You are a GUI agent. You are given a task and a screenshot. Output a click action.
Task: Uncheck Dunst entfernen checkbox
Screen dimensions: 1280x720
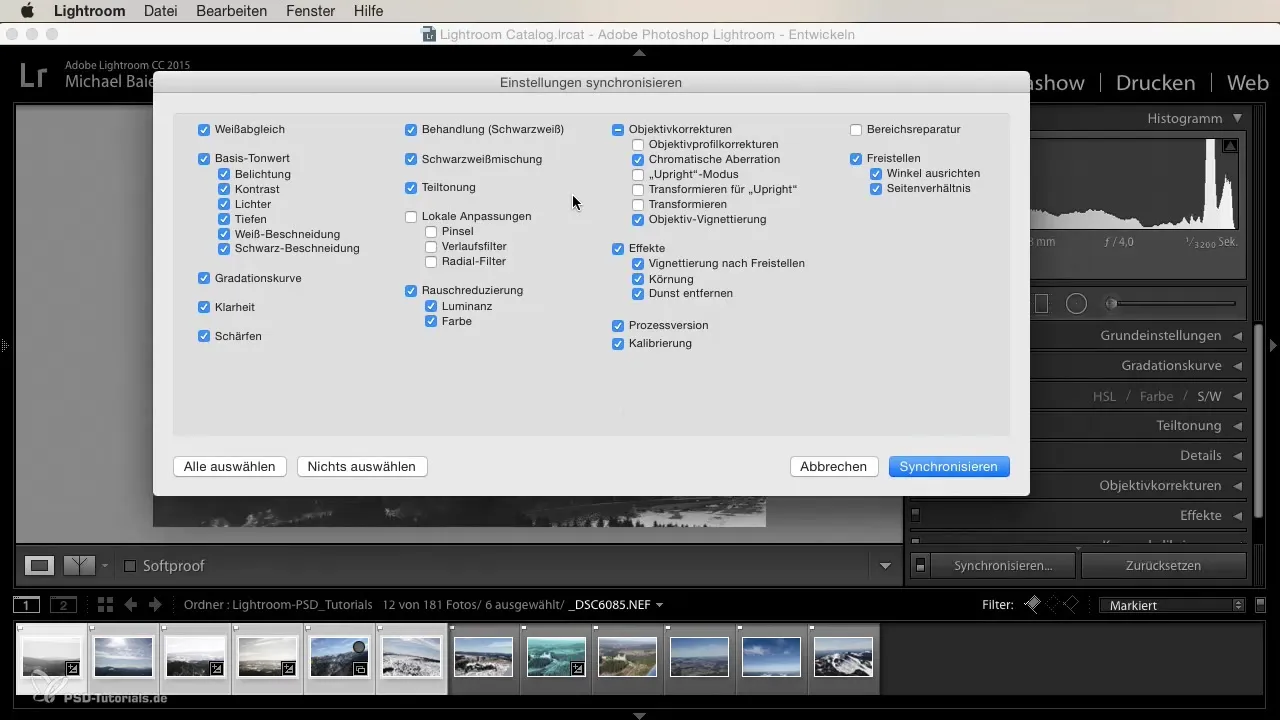(x=638, y=293)
